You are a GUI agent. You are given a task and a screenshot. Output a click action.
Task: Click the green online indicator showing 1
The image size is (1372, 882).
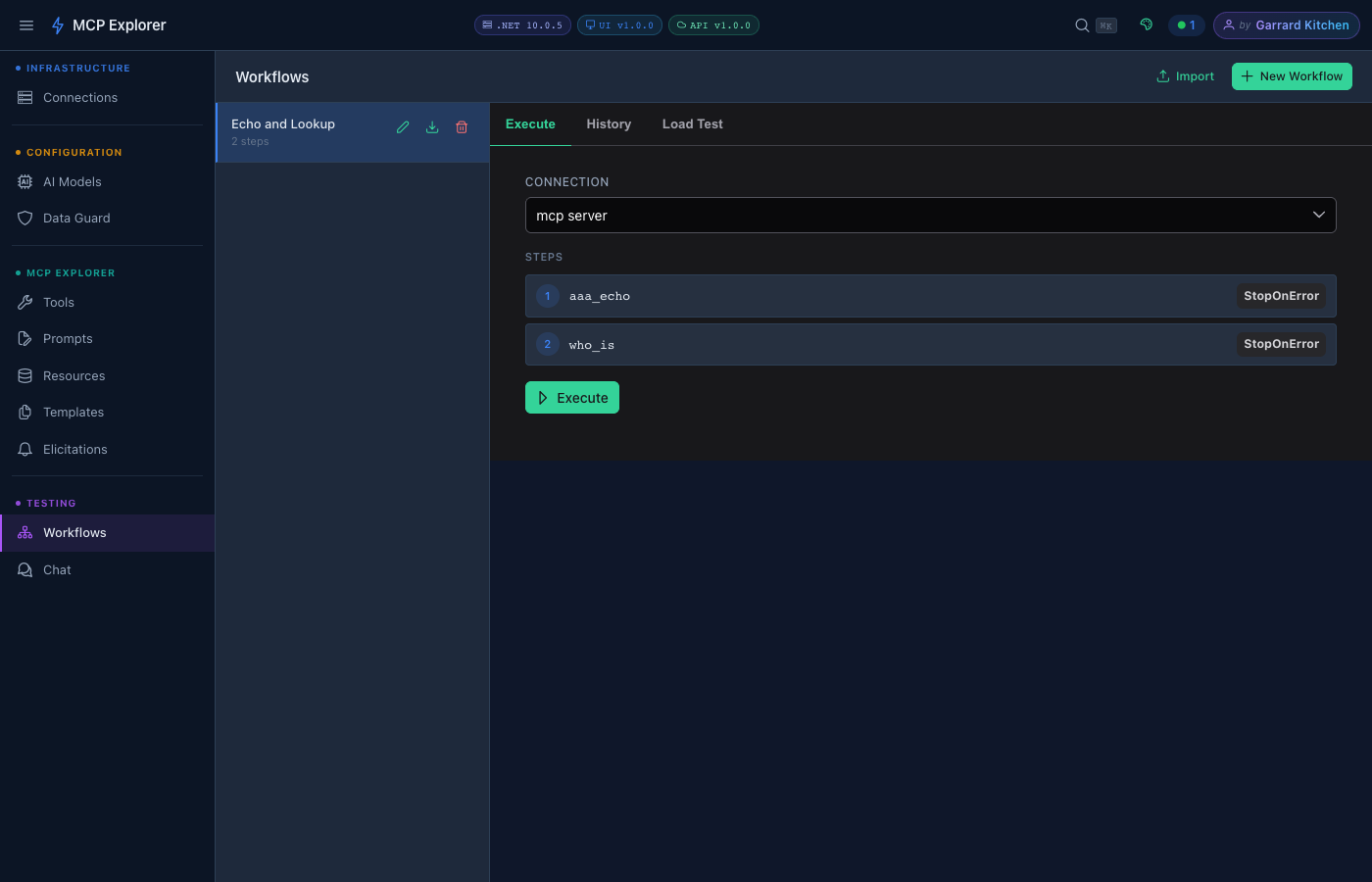point(1187,24)
